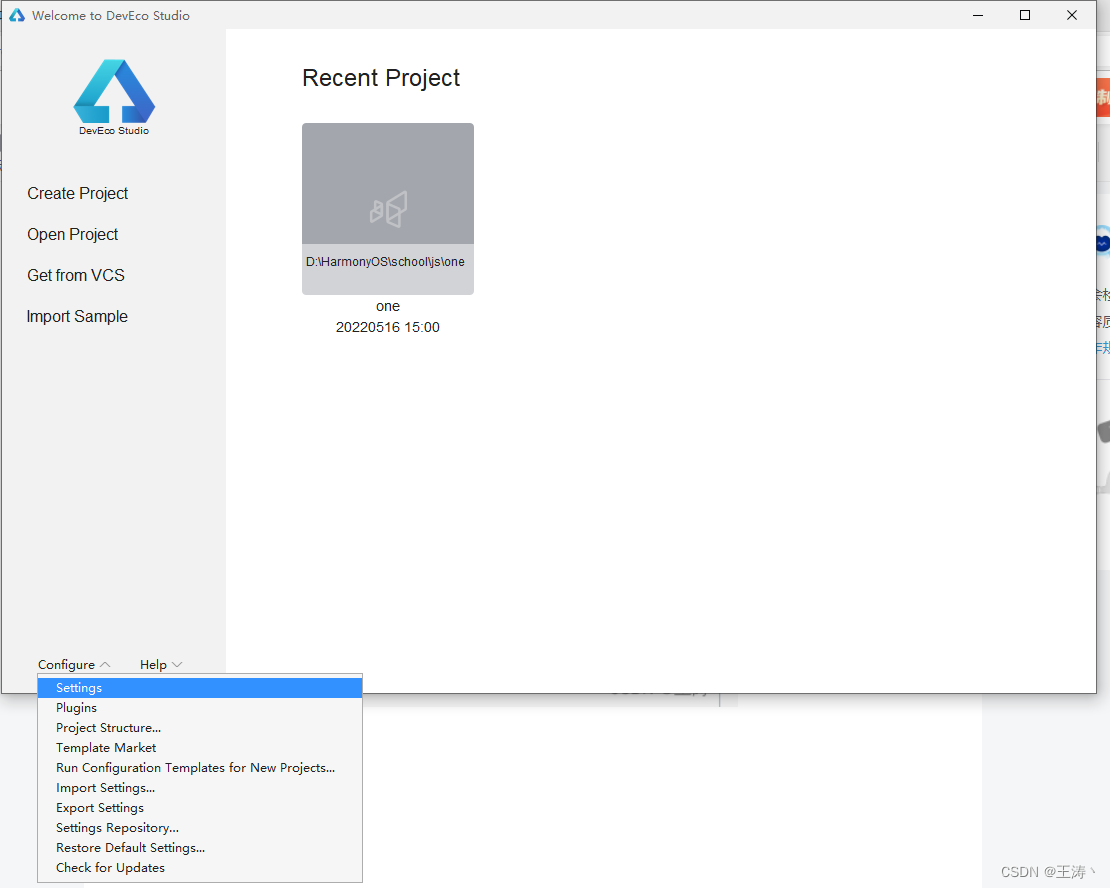Click the project name label 'one'

(x=388, y=306)
